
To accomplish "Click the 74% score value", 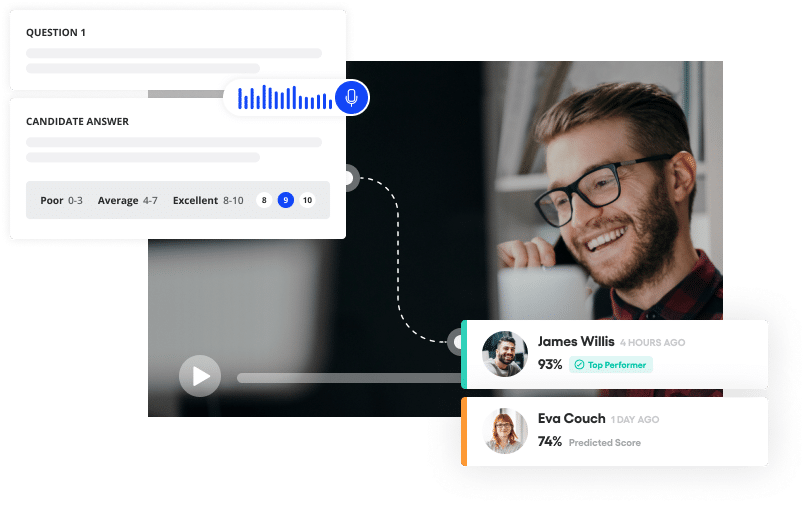I will [x=550, y=442].
